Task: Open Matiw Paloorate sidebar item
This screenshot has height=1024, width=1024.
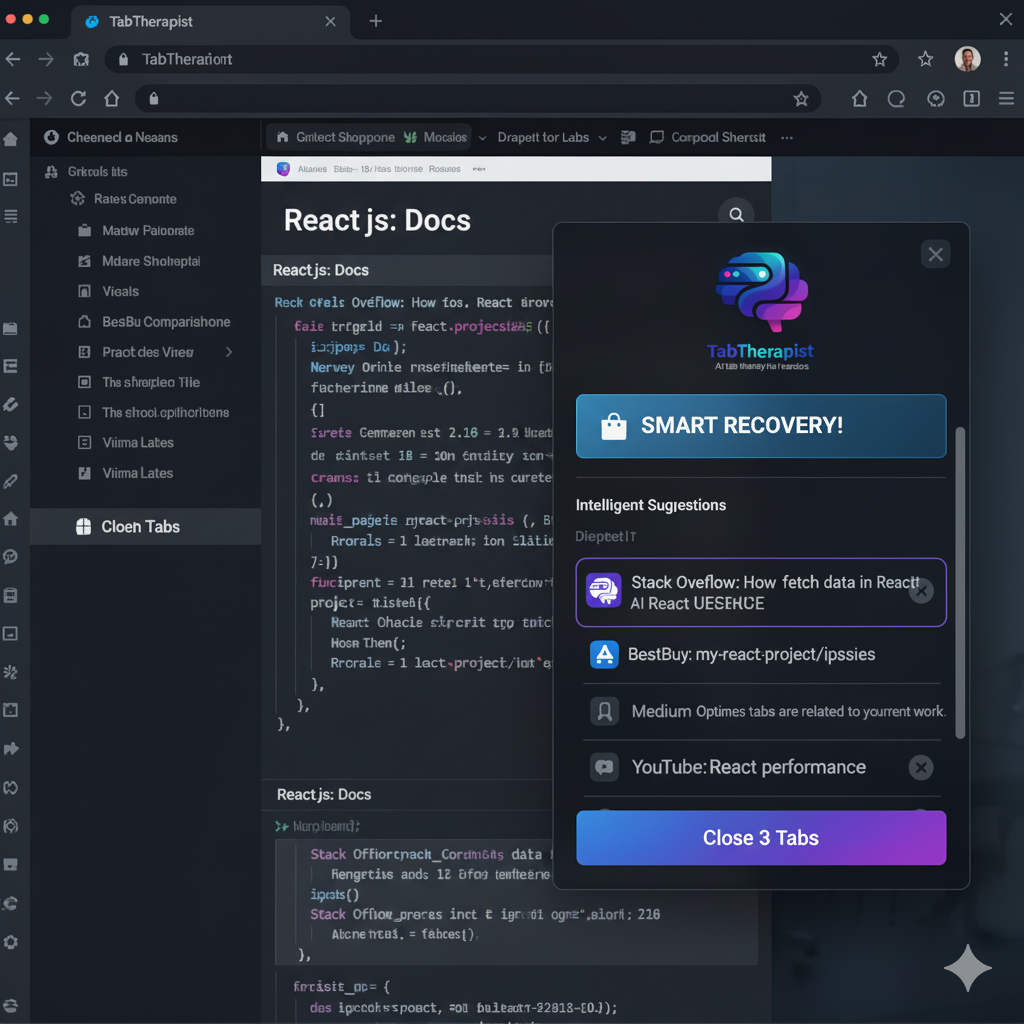Action: tap(148, 231)
